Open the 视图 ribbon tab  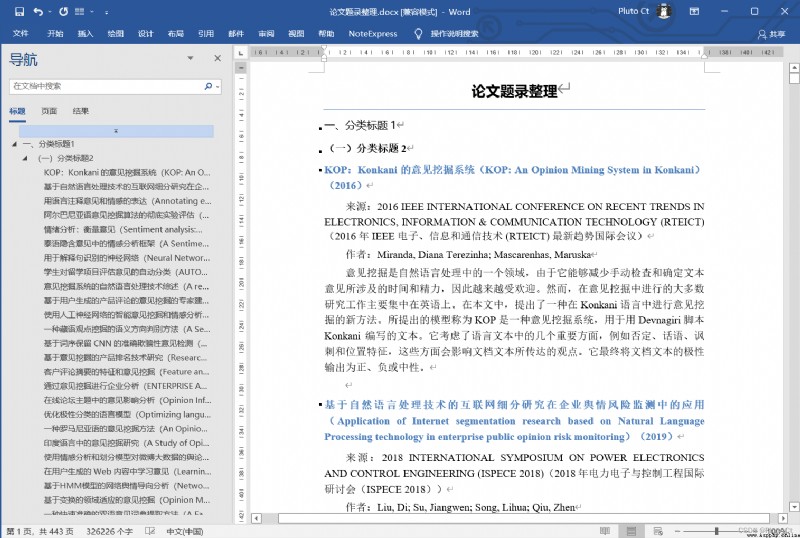tap(296, 34)
